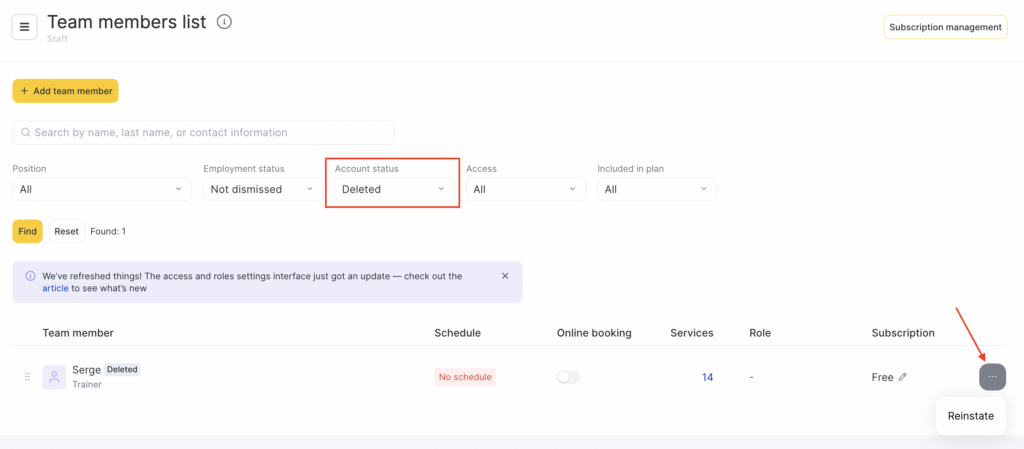
Task: Click the pencil icon next to Free subscription
Action: pyautogui.click(x=903, y=377)
